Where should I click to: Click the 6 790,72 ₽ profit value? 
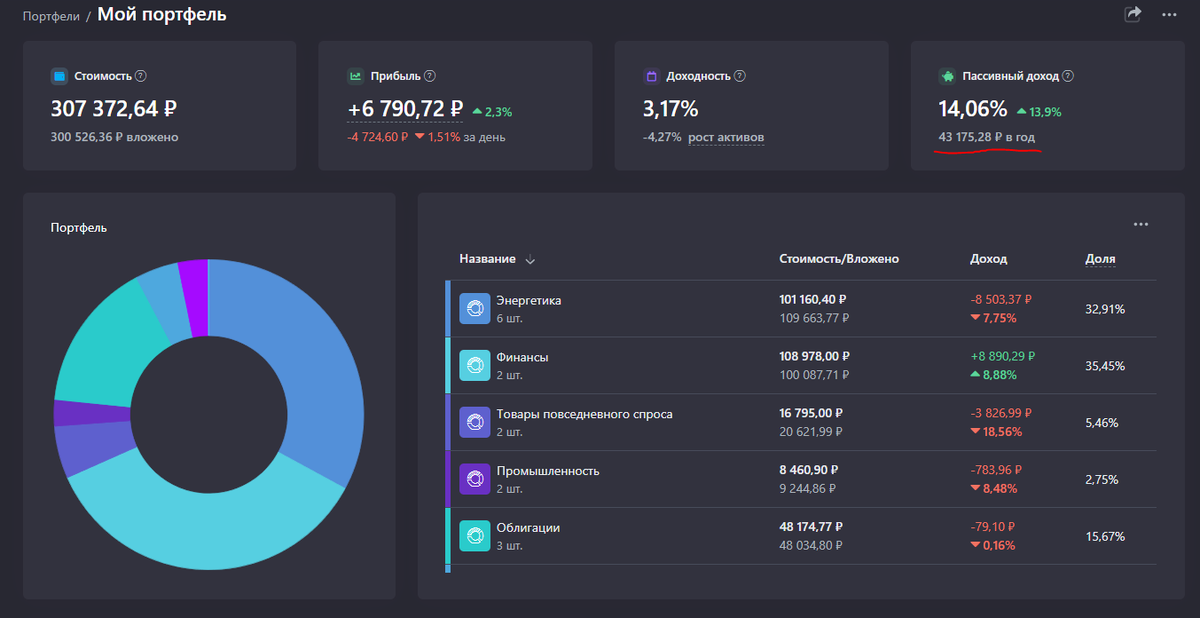point(405,109)
